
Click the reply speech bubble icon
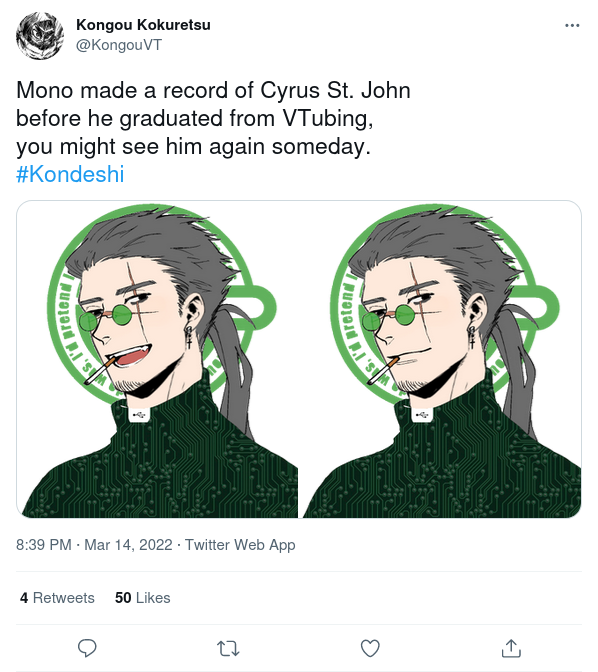click(x=87, y=648)
